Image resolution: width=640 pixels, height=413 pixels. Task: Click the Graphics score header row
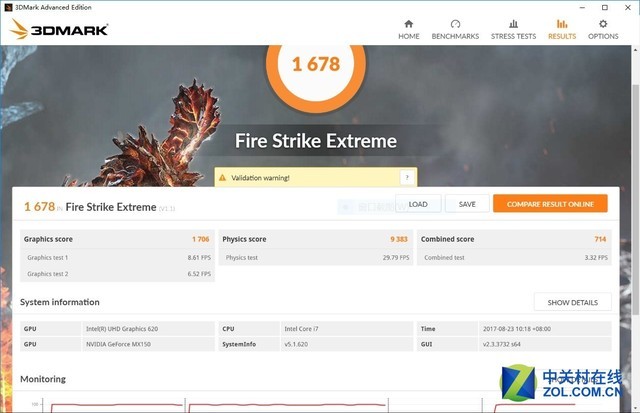[116, 240]
